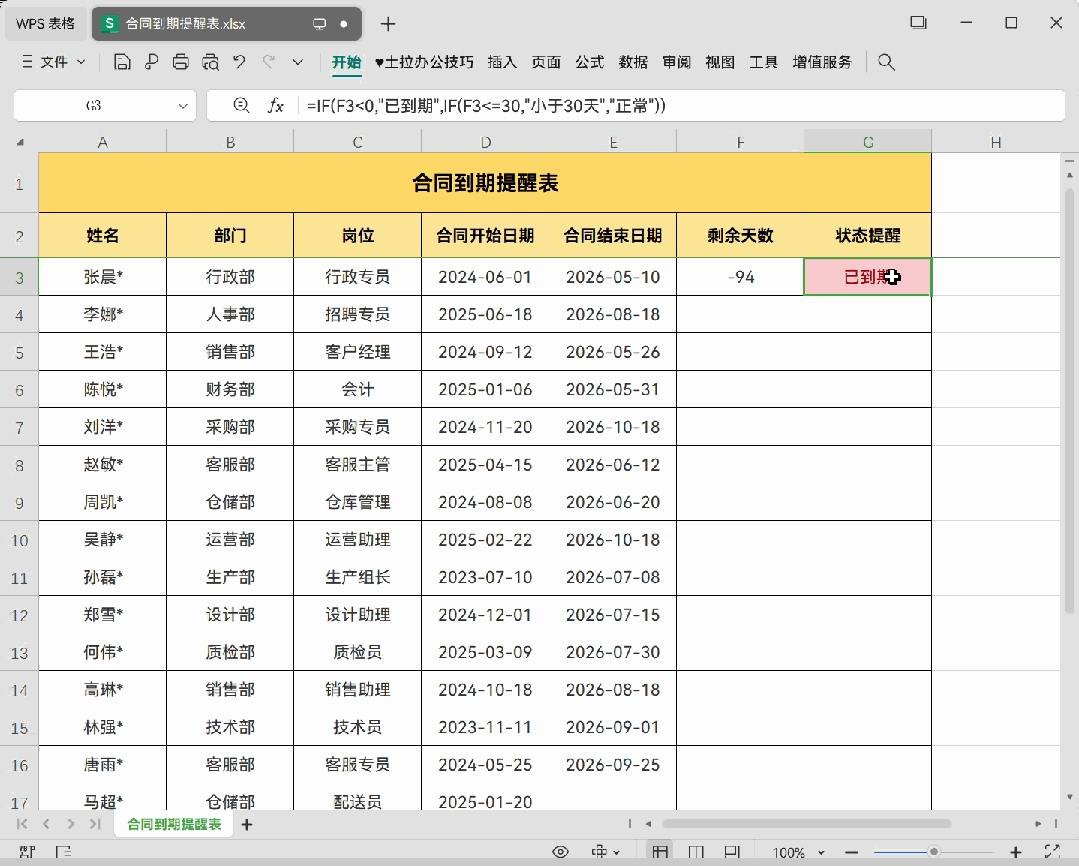1079x866 pixels.
Task: Switch to the 插入 tab
Action: 502,62
